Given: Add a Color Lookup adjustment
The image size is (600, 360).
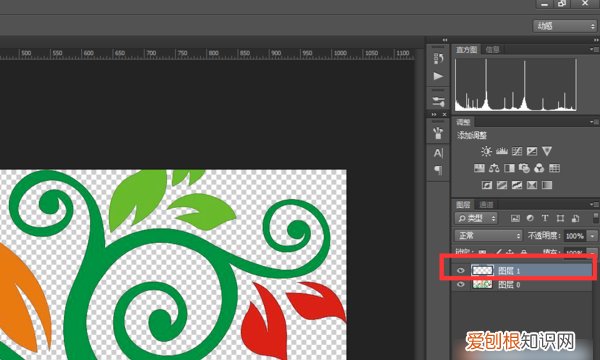Looking at the screenshot, I should (554, 168).
